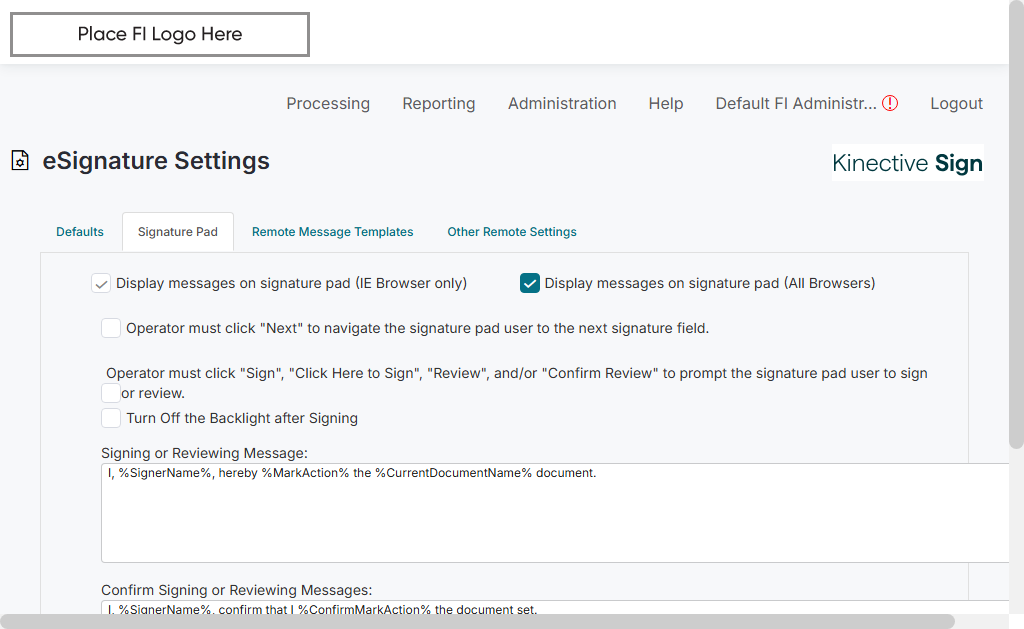This screenshot has height=629, width=1024.
Task: Click the Place FI Logo Here placeholder
Action: pyautogui.click(x=160, y=35)
